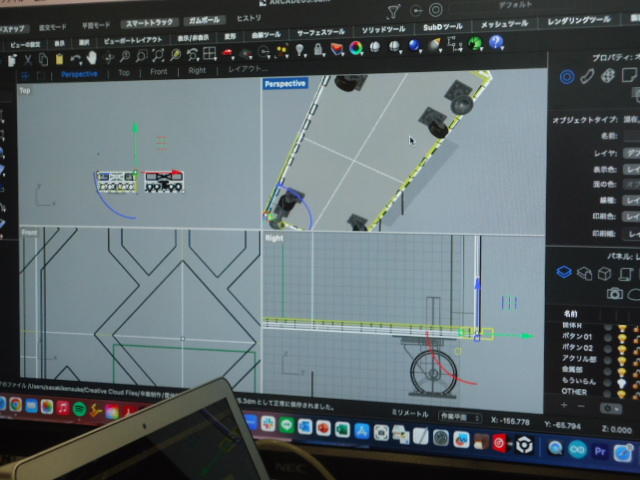Open the メッシュツール toolbar tab
The image size is (640, 480).
pos(504,24)
